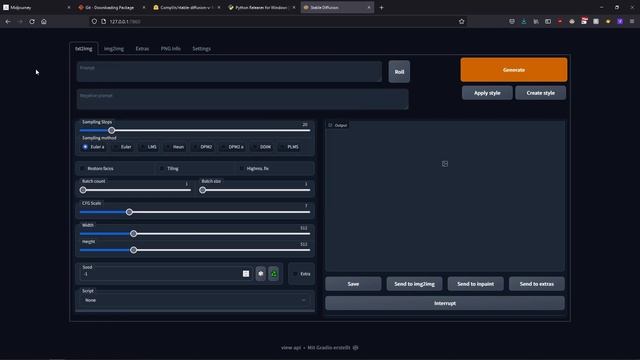Click the yellow extension icon in toolbar
Screen dimensions: 640x360
click(608, 21)
